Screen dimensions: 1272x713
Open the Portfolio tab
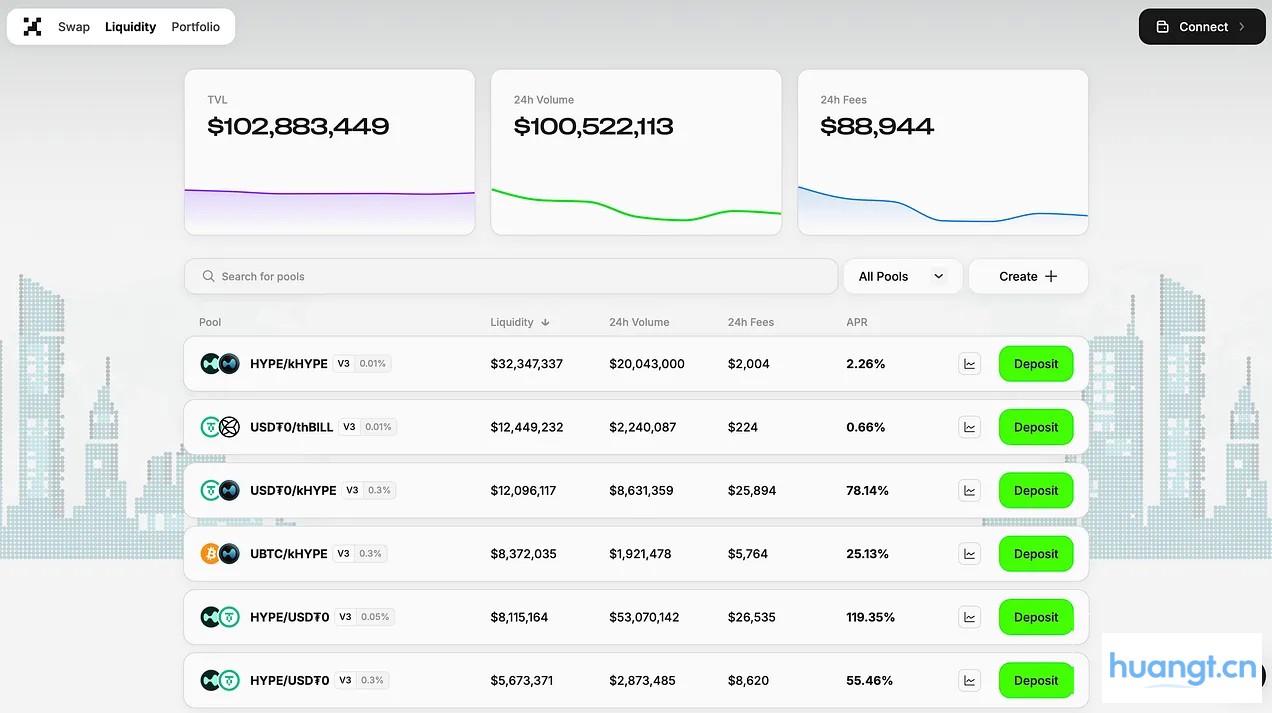[x=195, y=27]
